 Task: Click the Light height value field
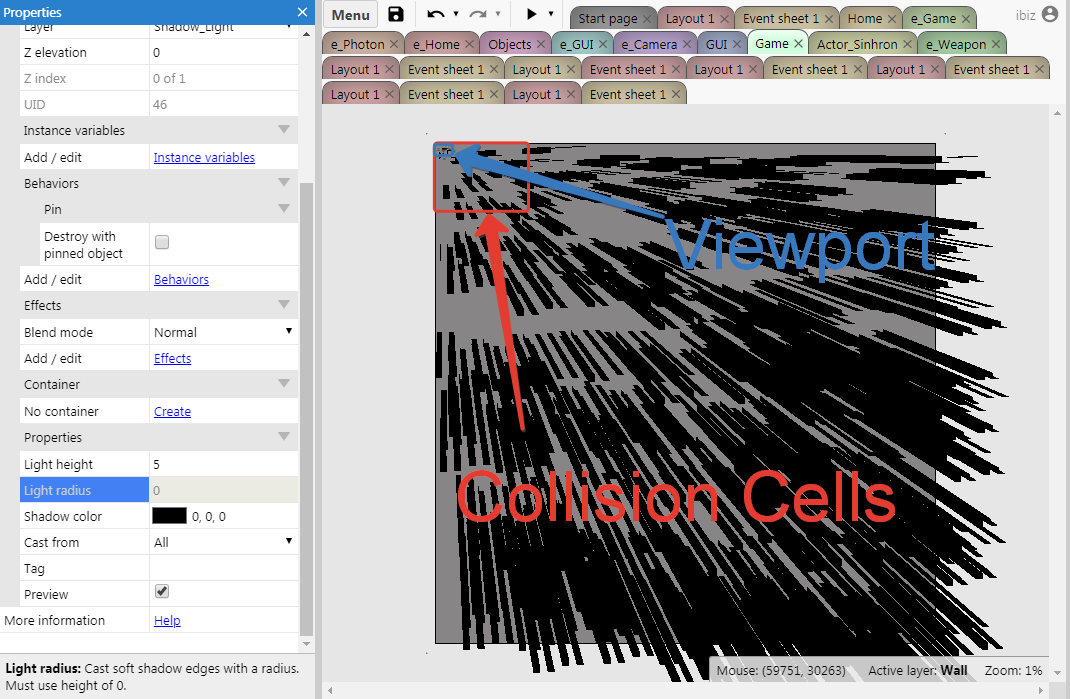click(x=223, y=465)
